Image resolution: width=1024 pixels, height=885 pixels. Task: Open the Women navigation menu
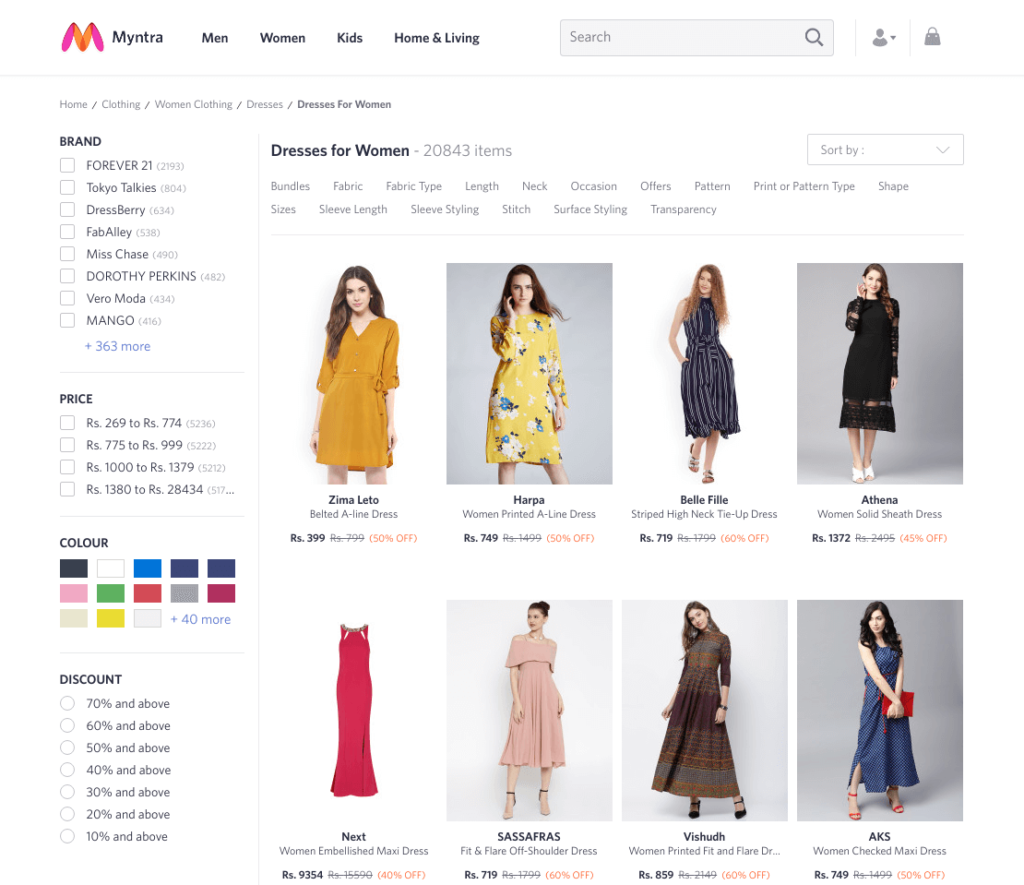pos(283,38)
